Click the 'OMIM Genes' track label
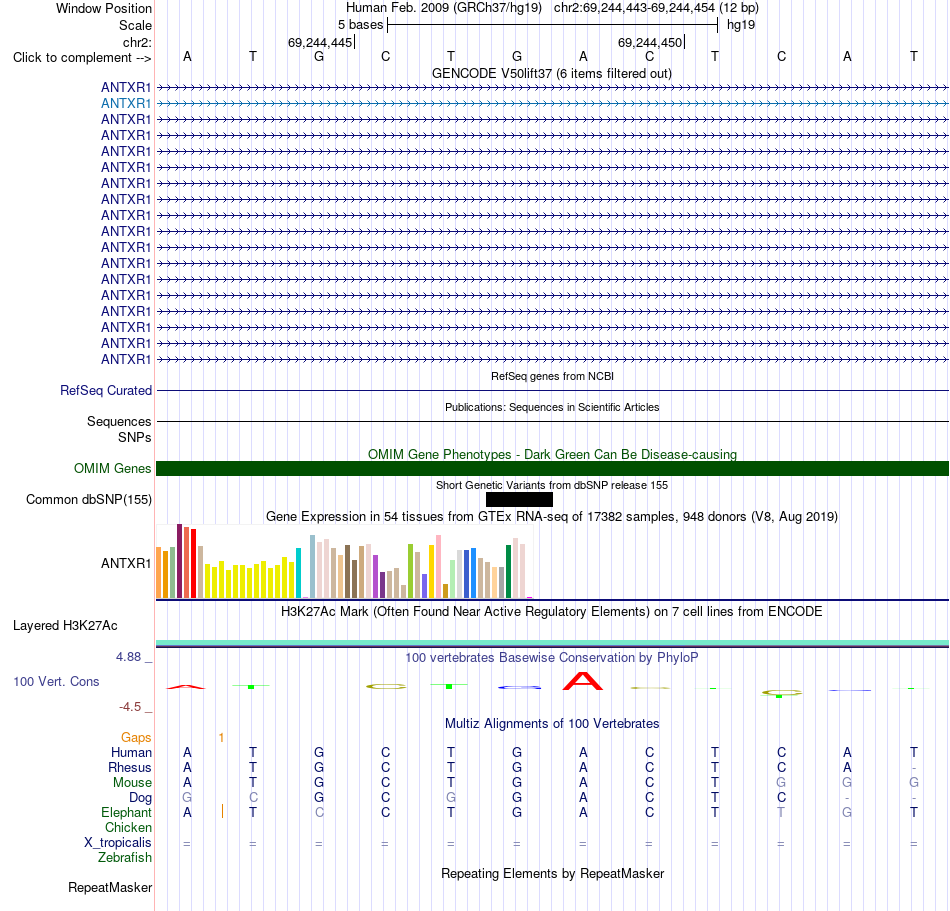The image size is (950, 911). point(113,468)
